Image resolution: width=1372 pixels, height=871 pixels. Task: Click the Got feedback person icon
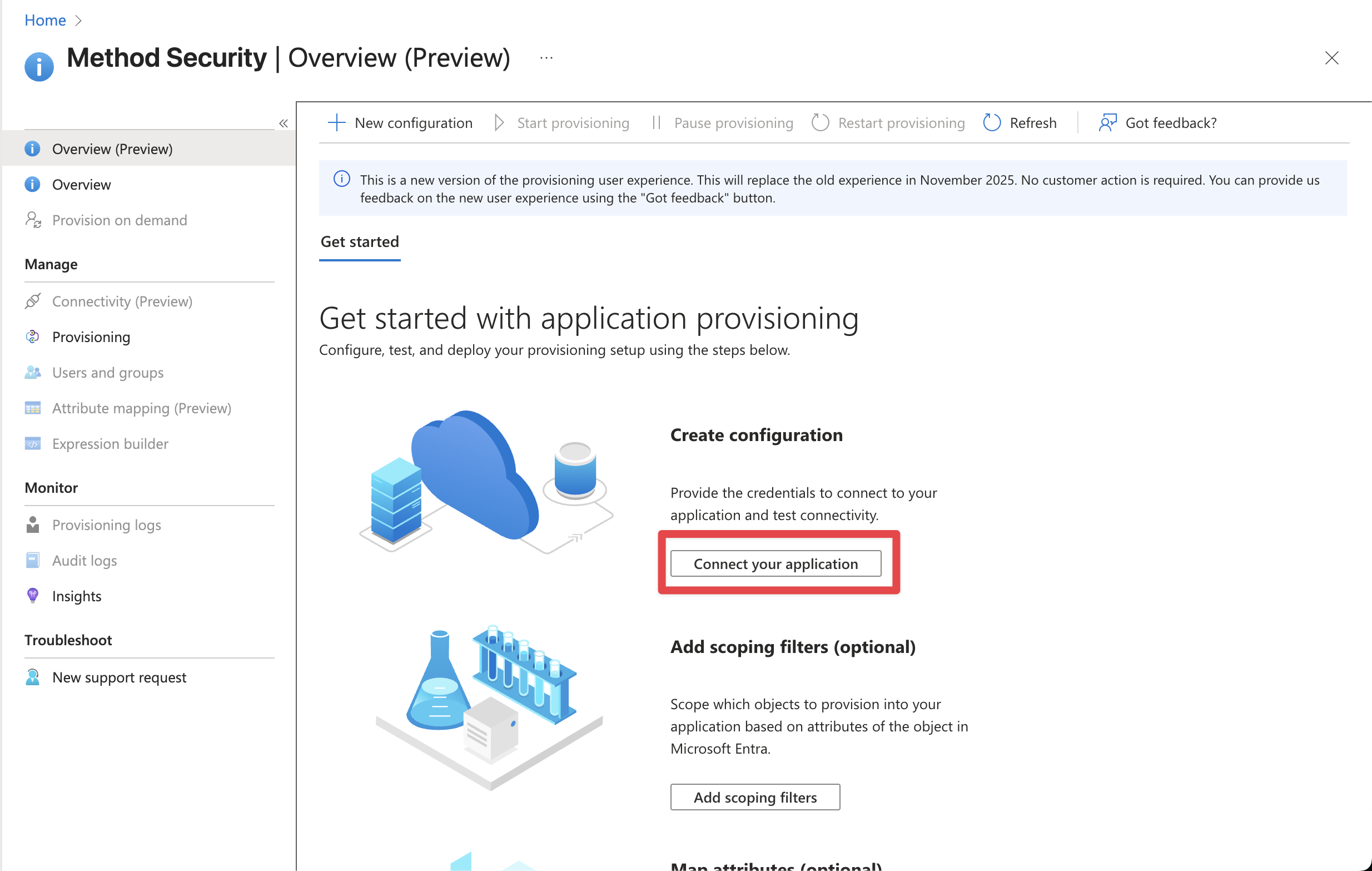(1107, 122)
